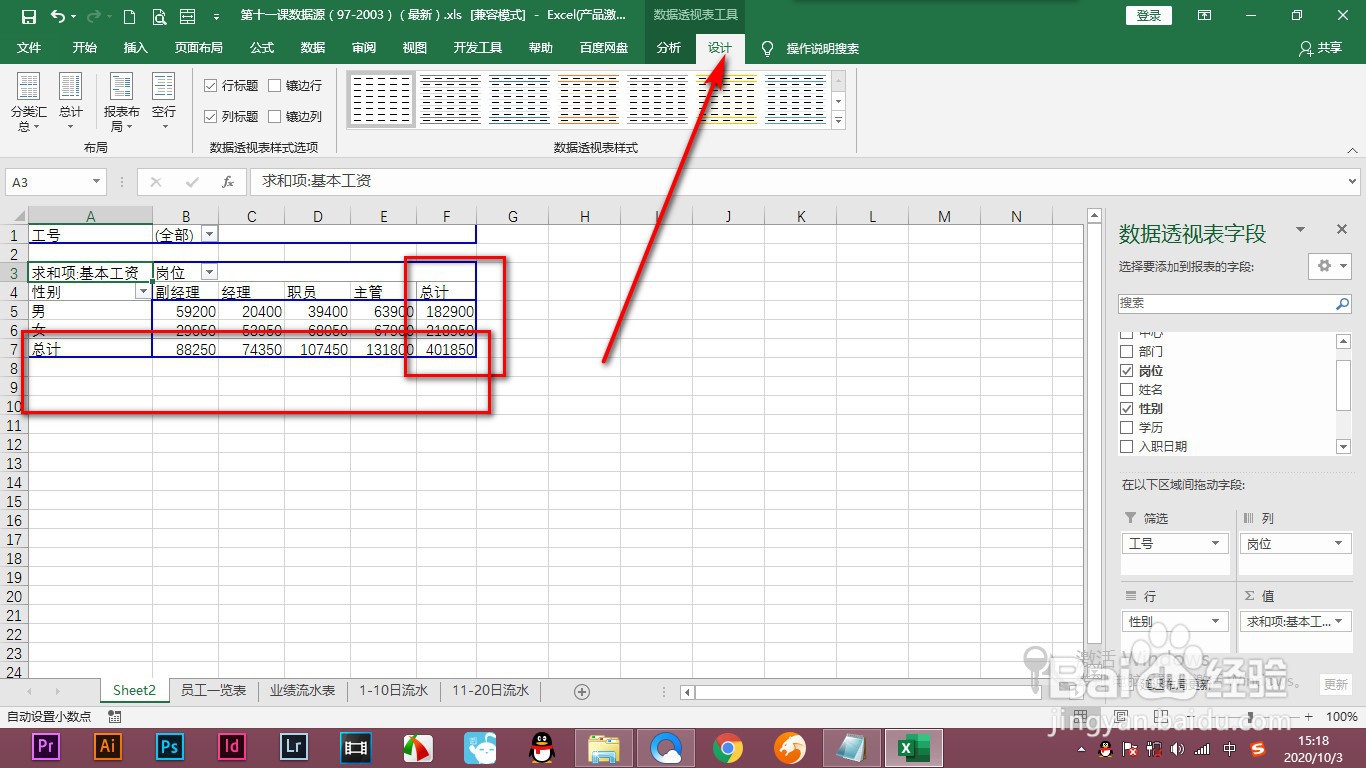Enable the 镶边列 banded columns checkbox
The image size is (1366, 768).
click(275, 116)
